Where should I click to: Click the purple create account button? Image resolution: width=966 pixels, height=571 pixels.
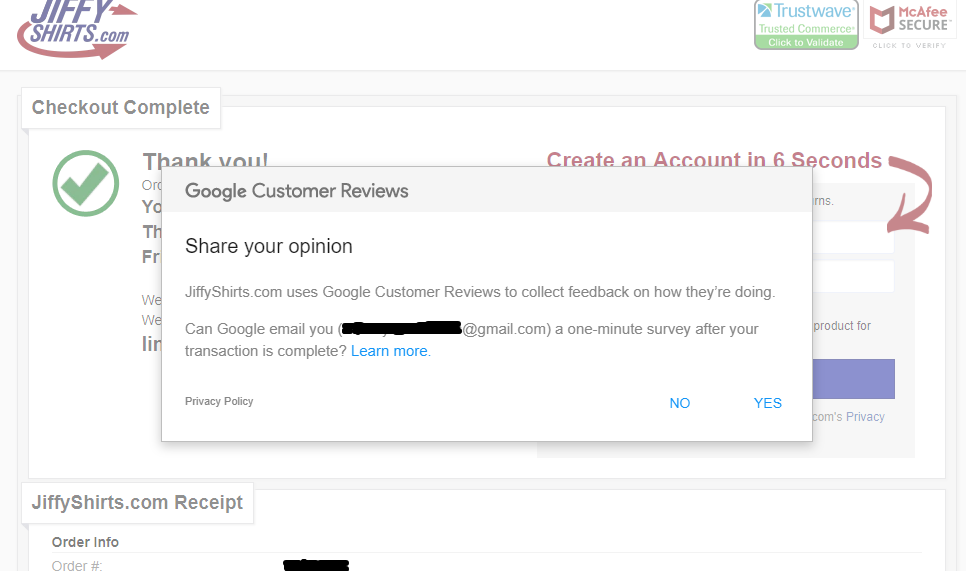[853, 379]
